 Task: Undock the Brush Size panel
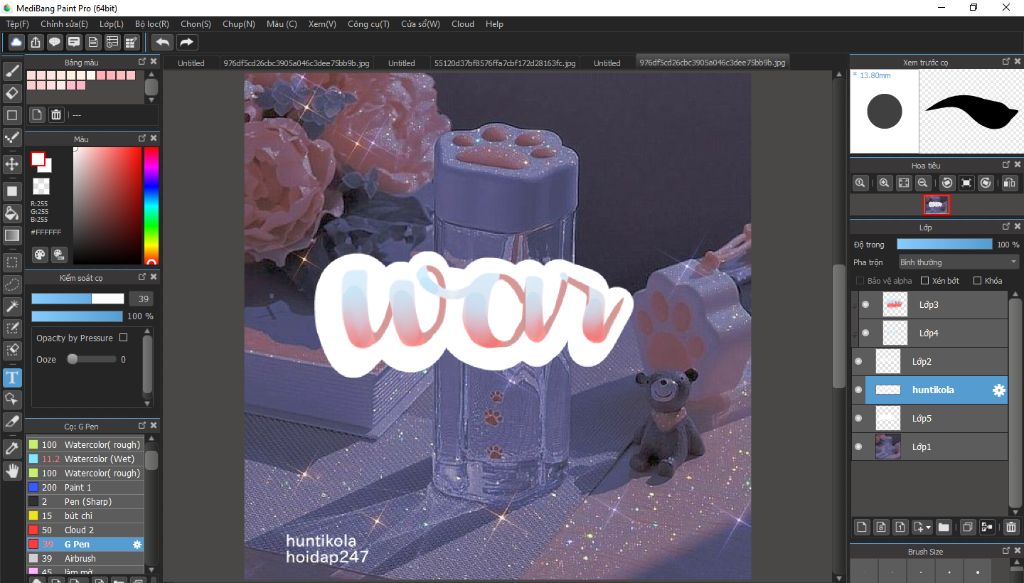[x=1006, y=551]
